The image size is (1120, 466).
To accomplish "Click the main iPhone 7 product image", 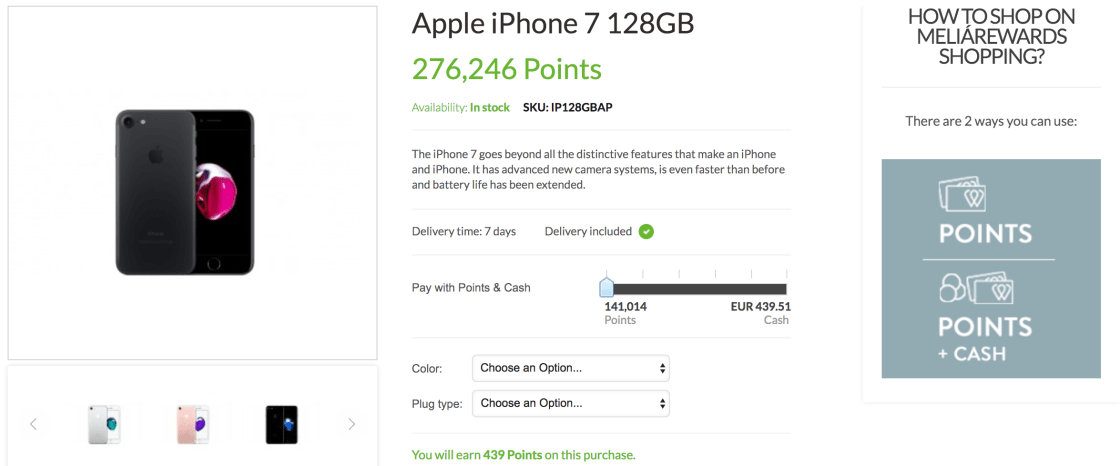I will coord(185,192).
